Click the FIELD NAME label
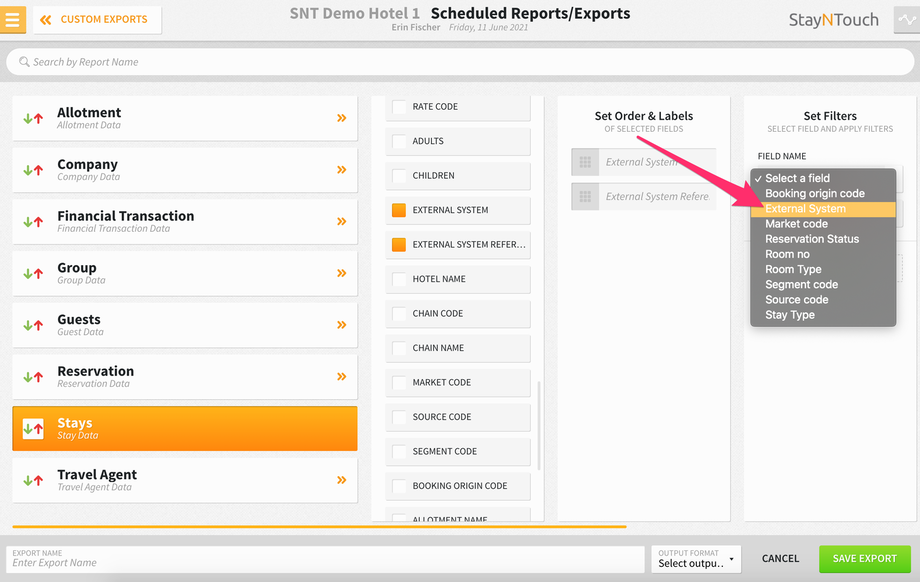This screenshot has height=582, width=920. tap(782, 156)
